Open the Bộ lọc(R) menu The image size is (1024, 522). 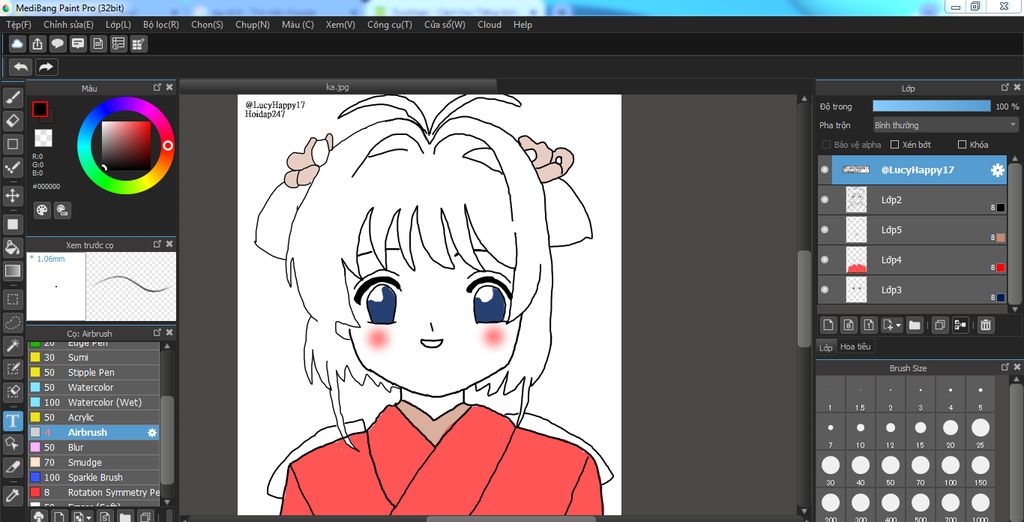[161, 24]
